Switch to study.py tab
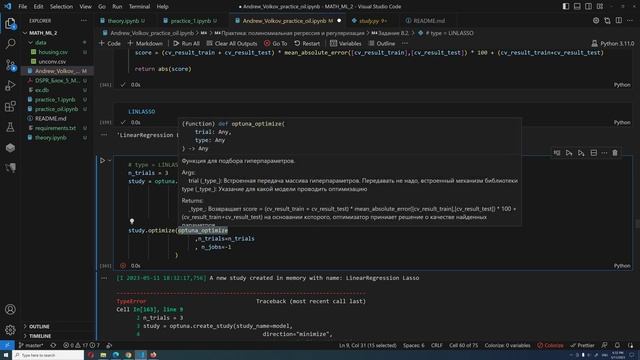This screenshot has width=640, height=360. (x=369, y=20)
